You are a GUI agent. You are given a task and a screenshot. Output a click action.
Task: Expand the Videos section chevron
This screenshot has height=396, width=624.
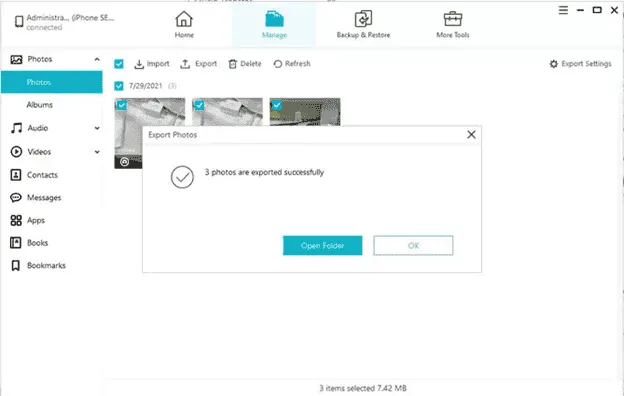[x=97, y=152]
